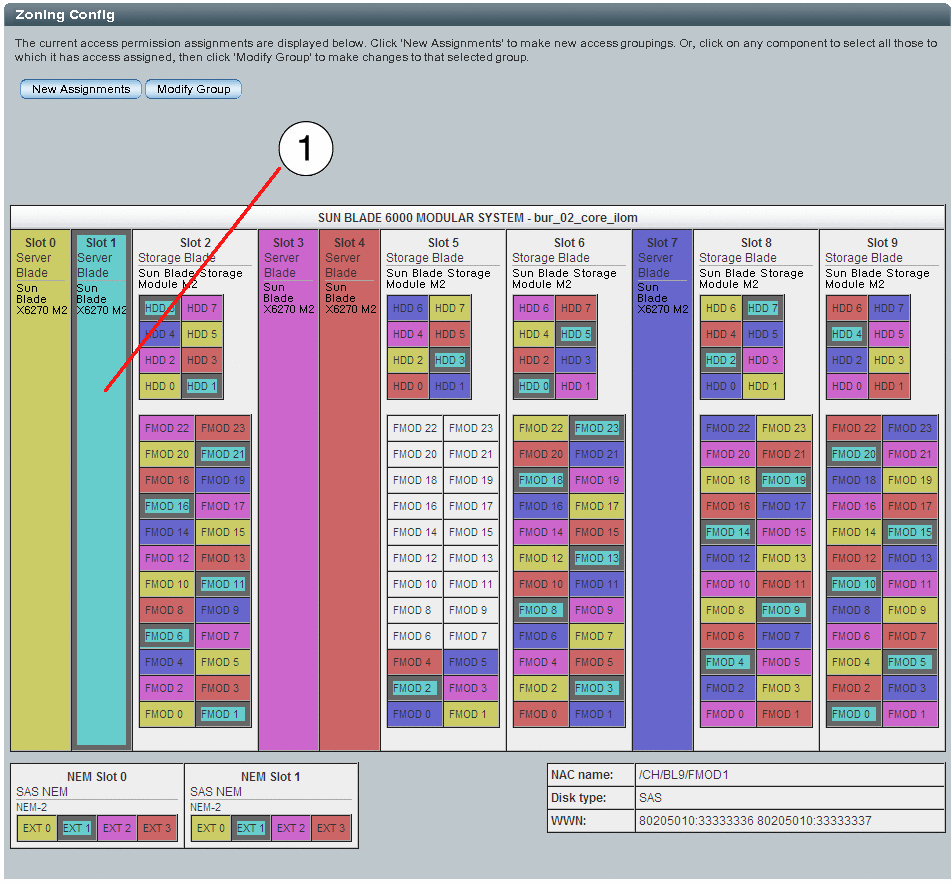Select HDD 3 in Slot 2
The image size is (952, 884).
pyautogui.click(x=202, y=360)
